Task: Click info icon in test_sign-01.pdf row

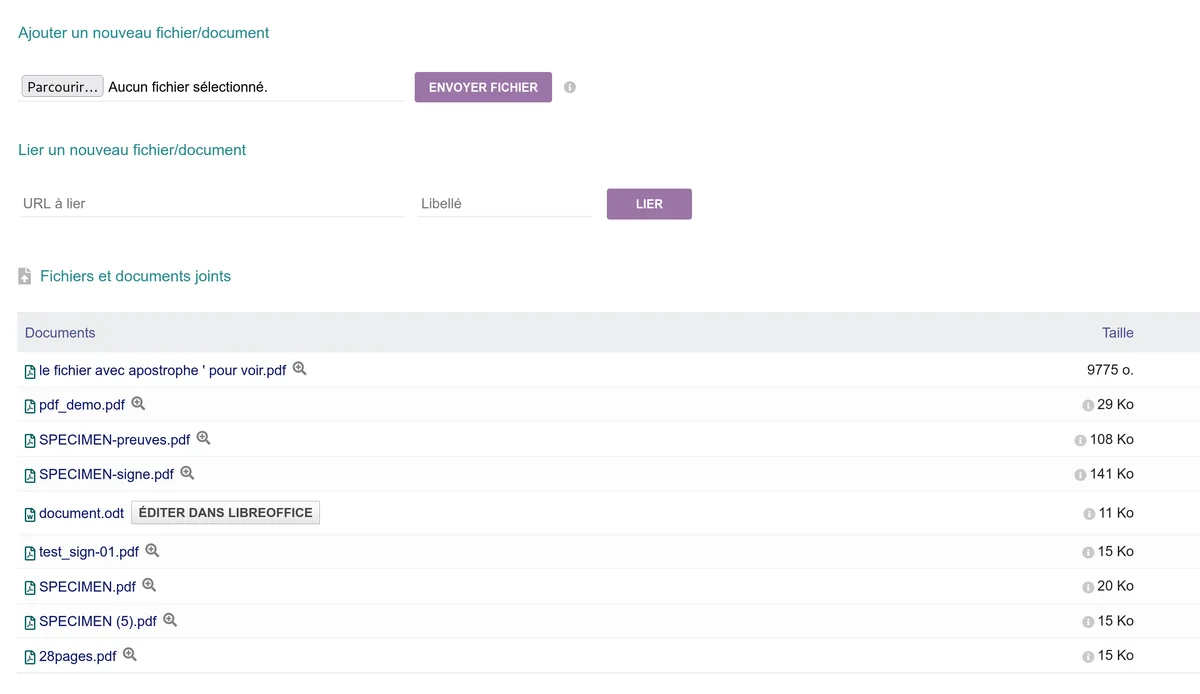Action: click(x=1088, y=553)
